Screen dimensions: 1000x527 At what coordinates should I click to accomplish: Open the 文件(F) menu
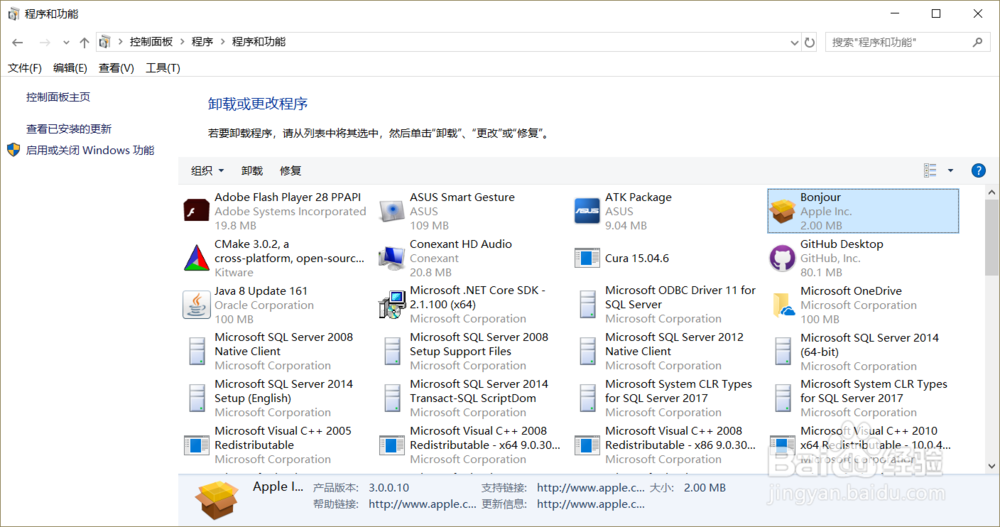click(x=24, y=68)
